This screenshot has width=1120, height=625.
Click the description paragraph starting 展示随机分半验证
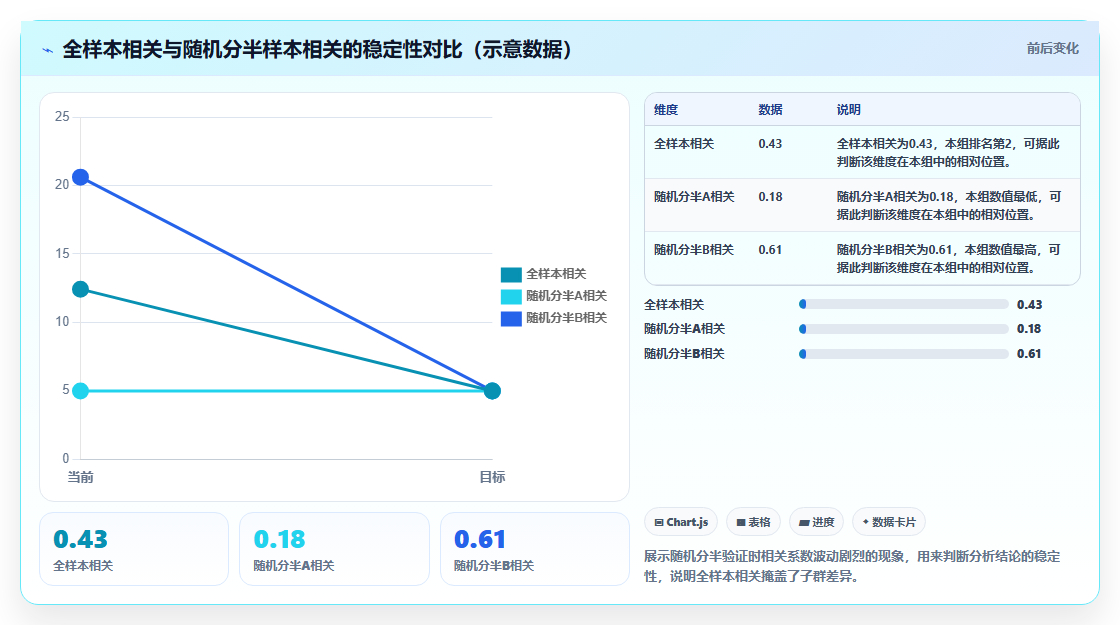[852, 566]
